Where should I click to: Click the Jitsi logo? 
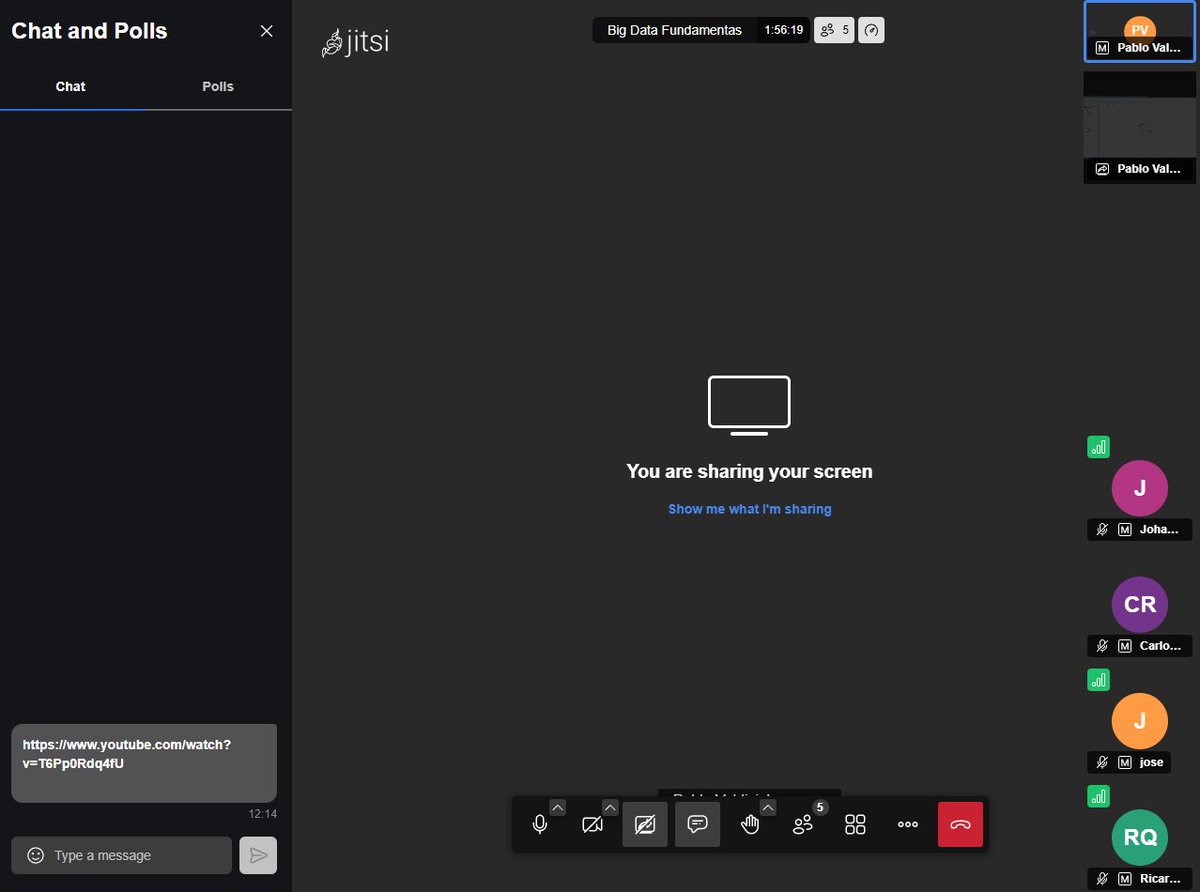coord(355,43)
